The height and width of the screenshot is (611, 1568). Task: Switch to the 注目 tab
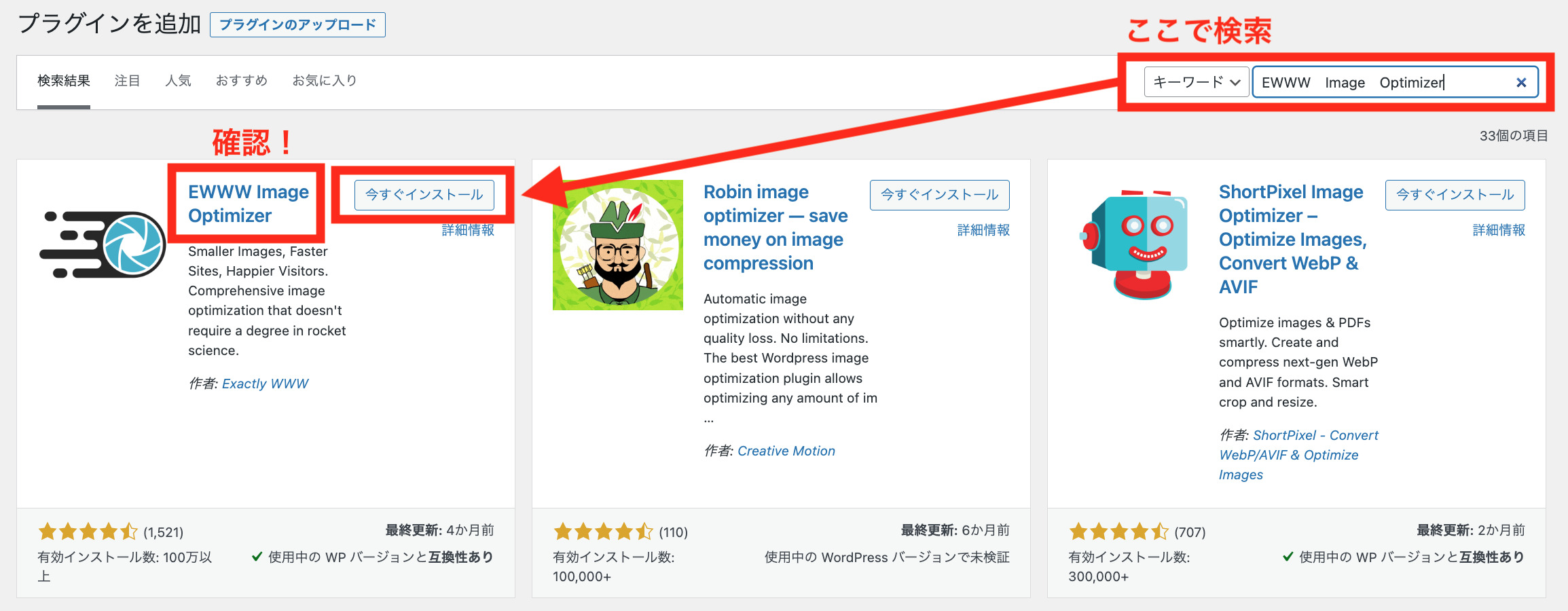click(x=127, y=81)
